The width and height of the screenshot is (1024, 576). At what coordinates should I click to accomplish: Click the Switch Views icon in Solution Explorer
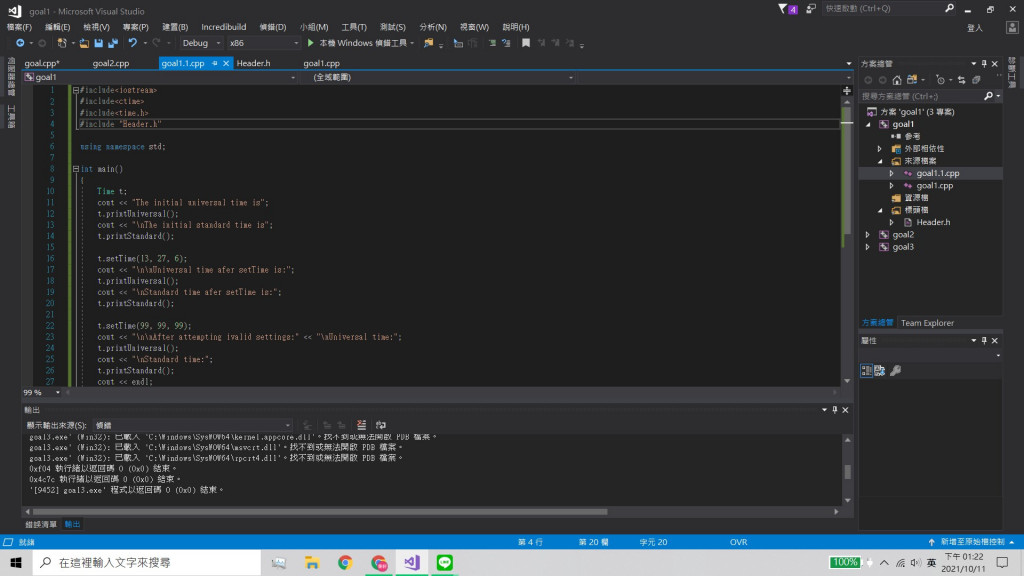click(x=912, y=80)
